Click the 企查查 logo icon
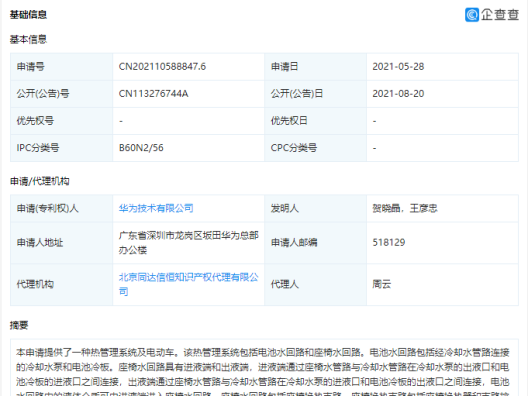The height and width of the screenshot is (396, 528). pos(472,15)
